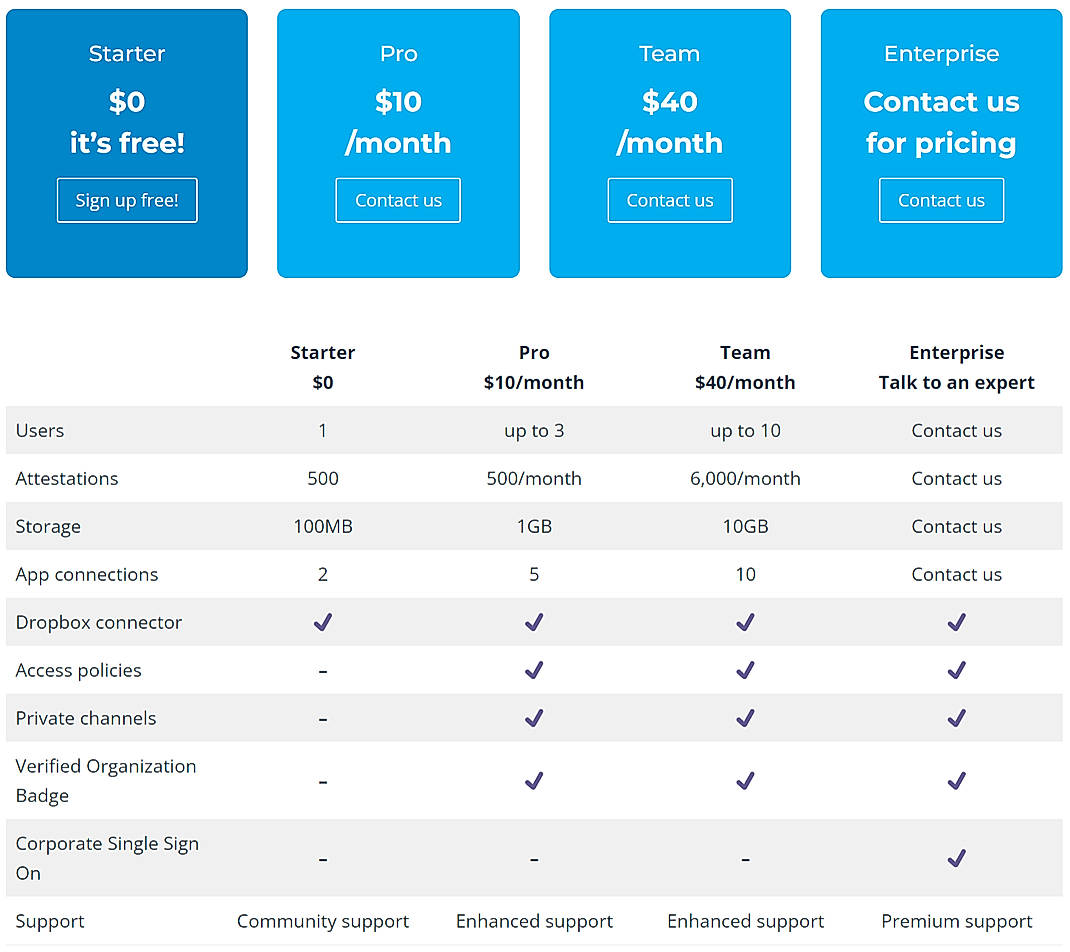The height and width of the screenshot is (952, 1070).
Task: Select the Dropbox connector checkmark under Team
Action: point(745,622)
